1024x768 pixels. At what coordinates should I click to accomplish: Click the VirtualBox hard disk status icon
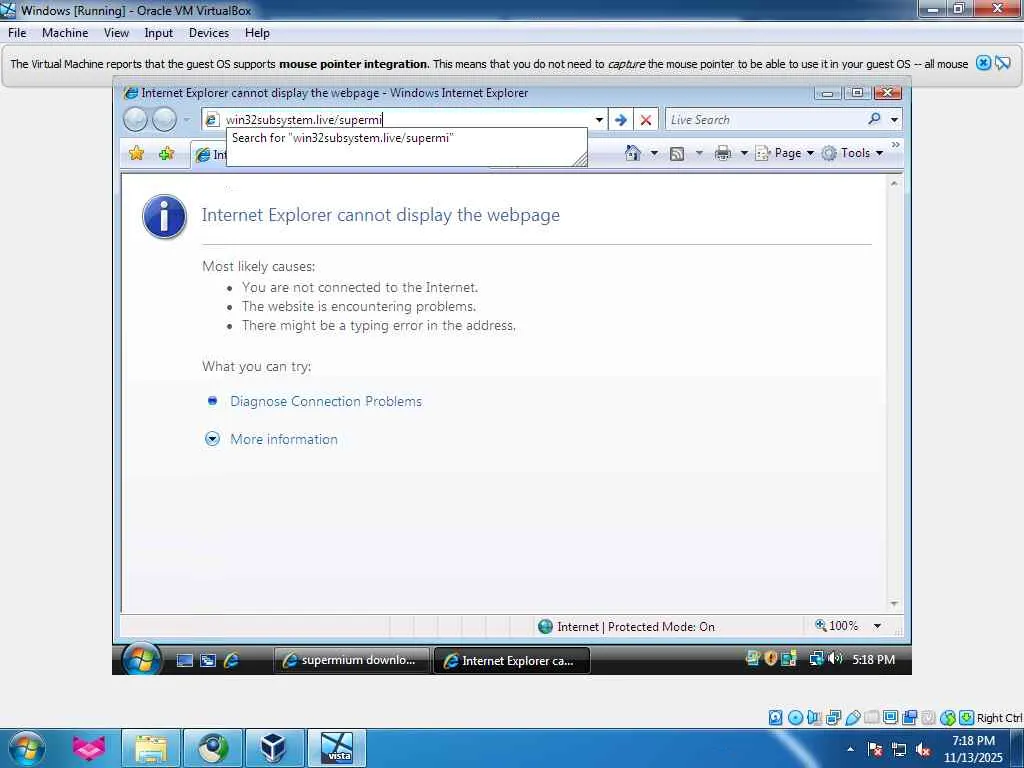coord(775,718)
